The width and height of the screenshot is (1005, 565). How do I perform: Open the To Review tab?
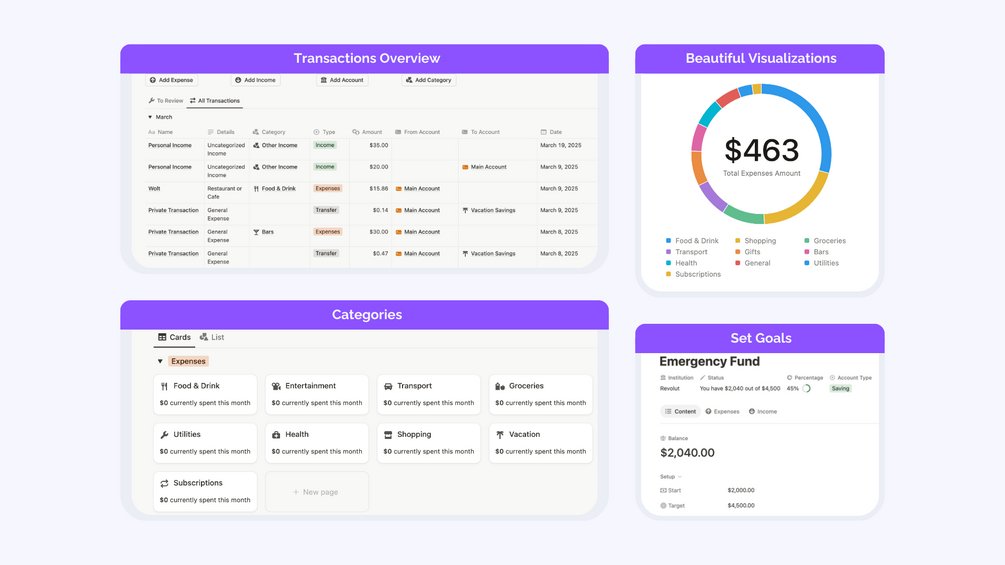pos(165,101)
